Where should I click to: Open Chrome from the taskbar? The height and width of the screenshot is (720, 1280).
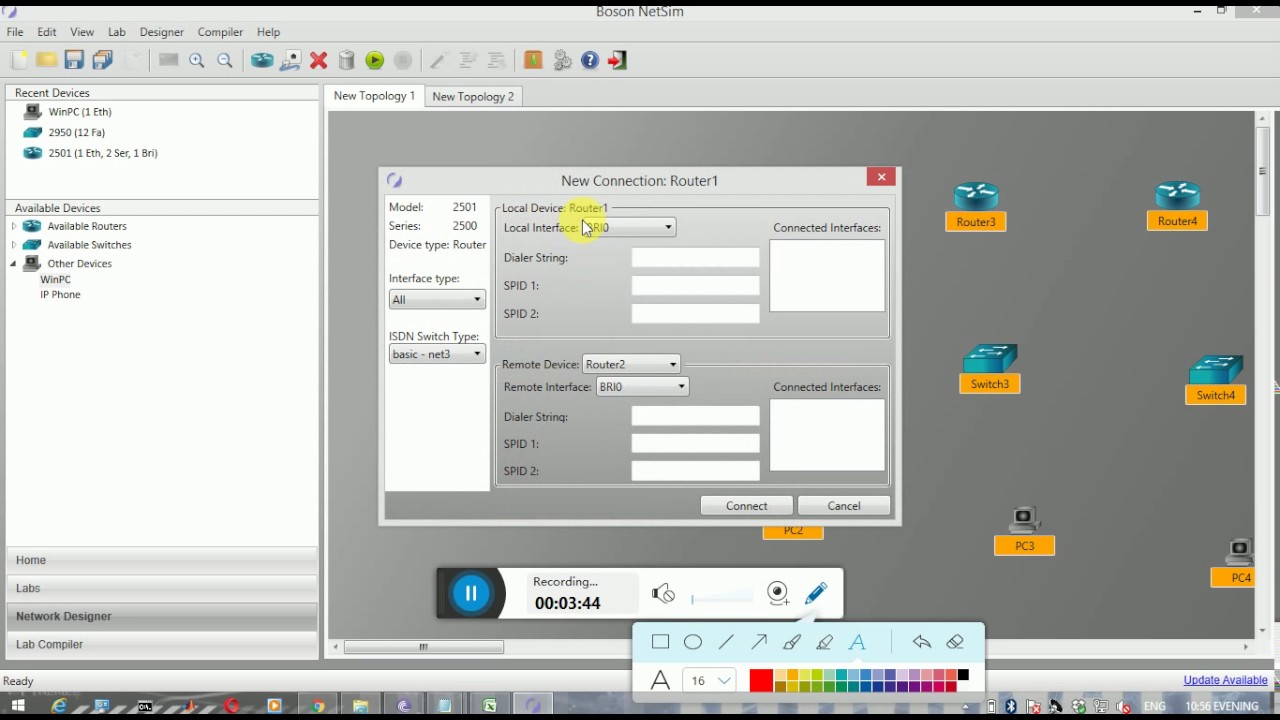[x=318, y=706]
